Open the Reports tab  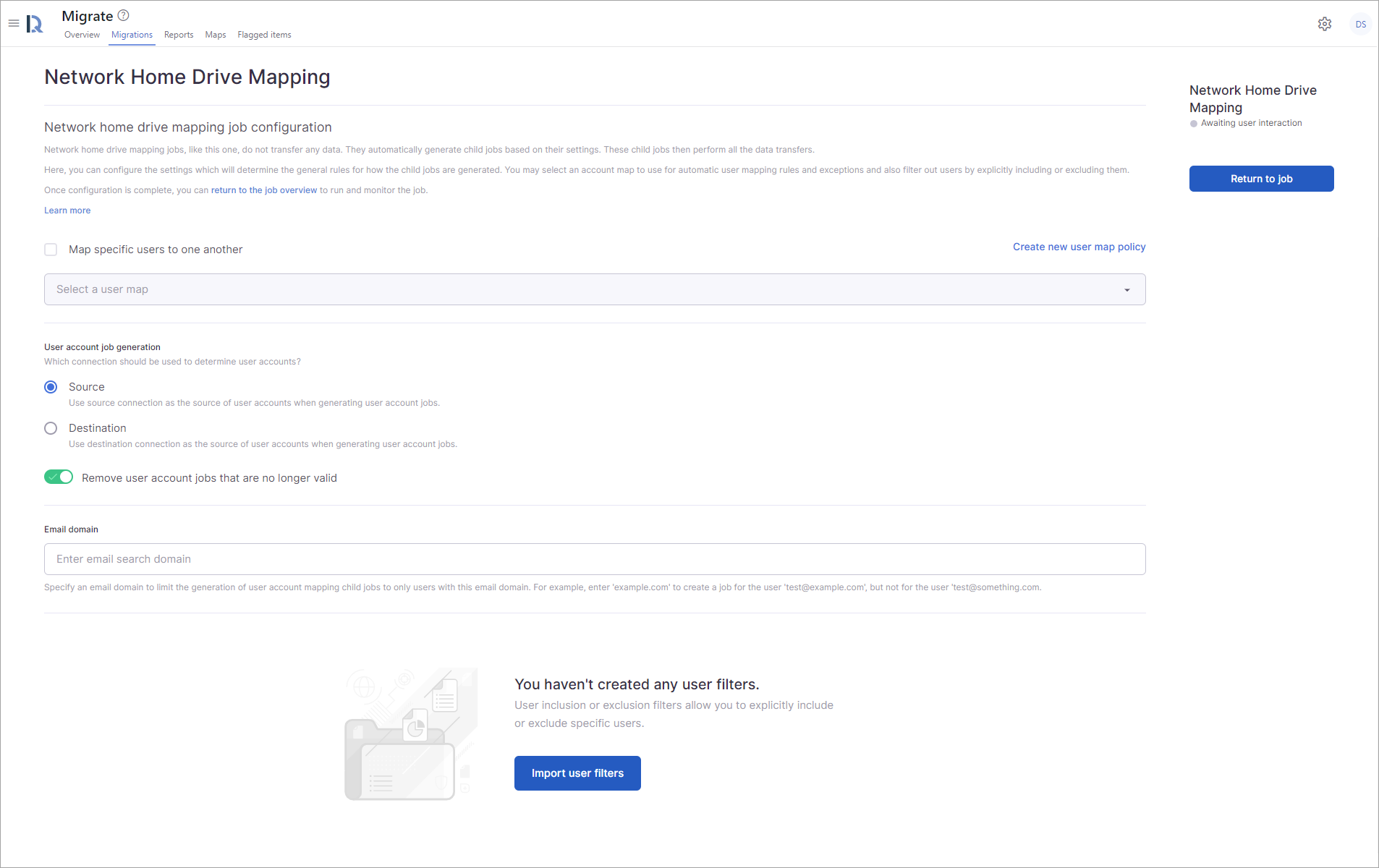tap(179, 35)
